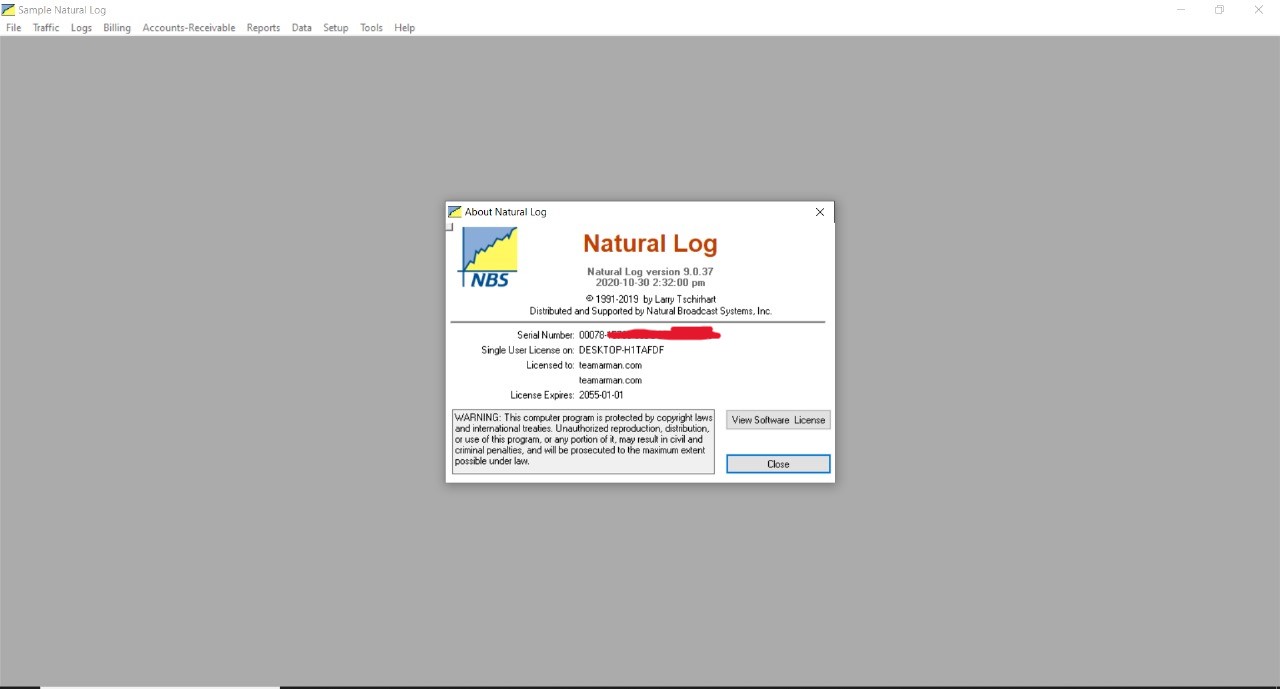1280x689 pixels.
Task: Open the Logs menu
Action: [81, 28]
